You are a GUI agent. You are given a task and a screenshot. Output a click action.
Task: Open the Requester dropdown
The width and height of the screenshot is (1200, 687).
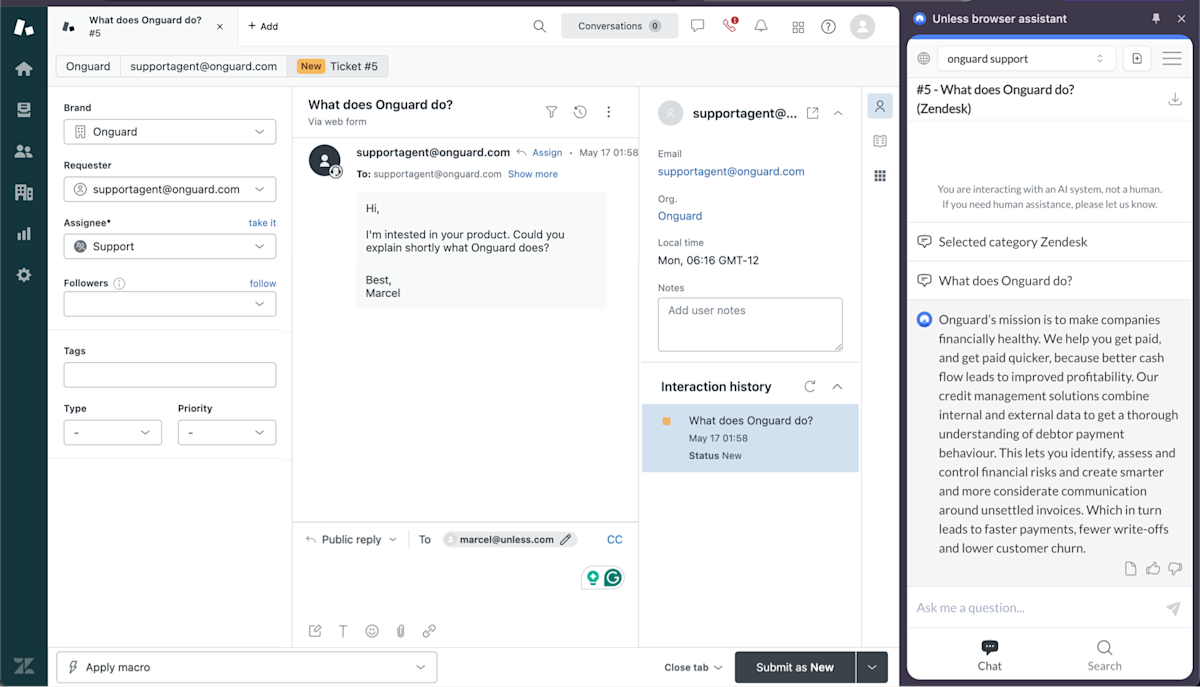point(170,189)
